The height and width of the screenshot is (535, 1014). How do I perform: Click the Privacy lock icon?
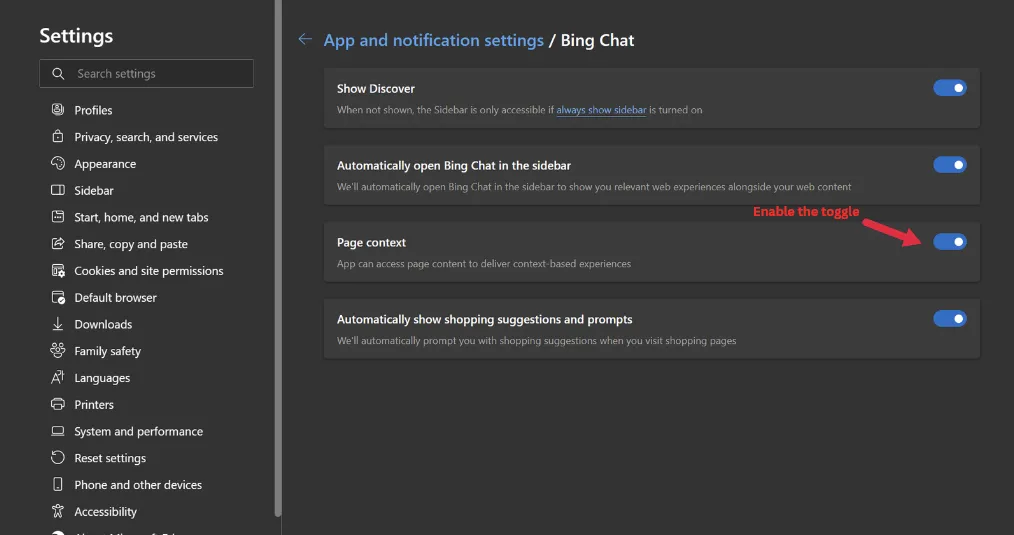(58, 136)
